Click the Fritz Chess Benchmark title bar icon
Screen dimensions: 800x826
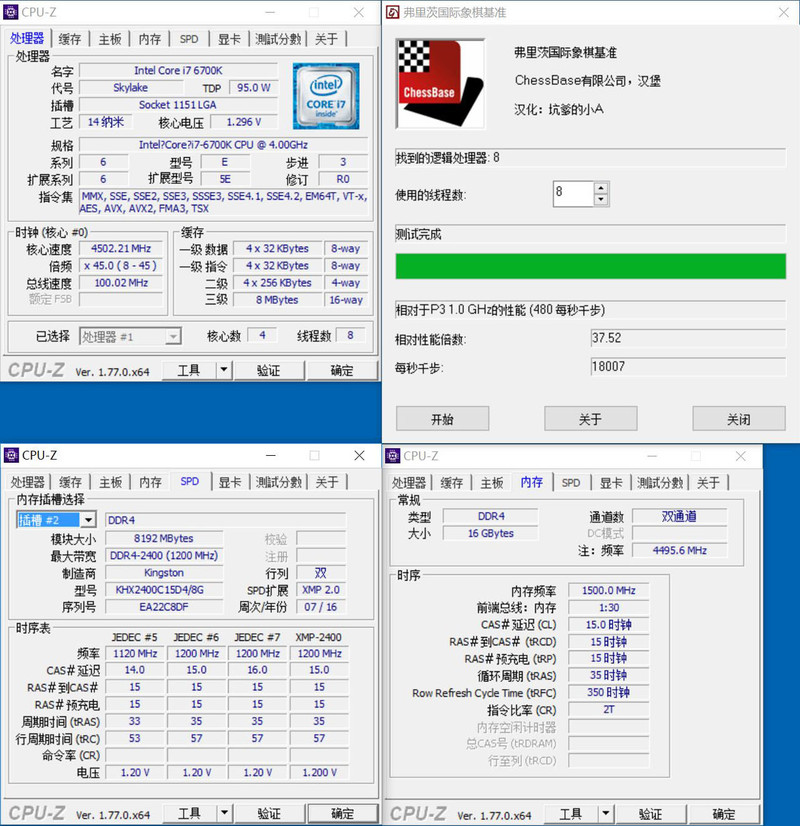(x=393, y=12)
